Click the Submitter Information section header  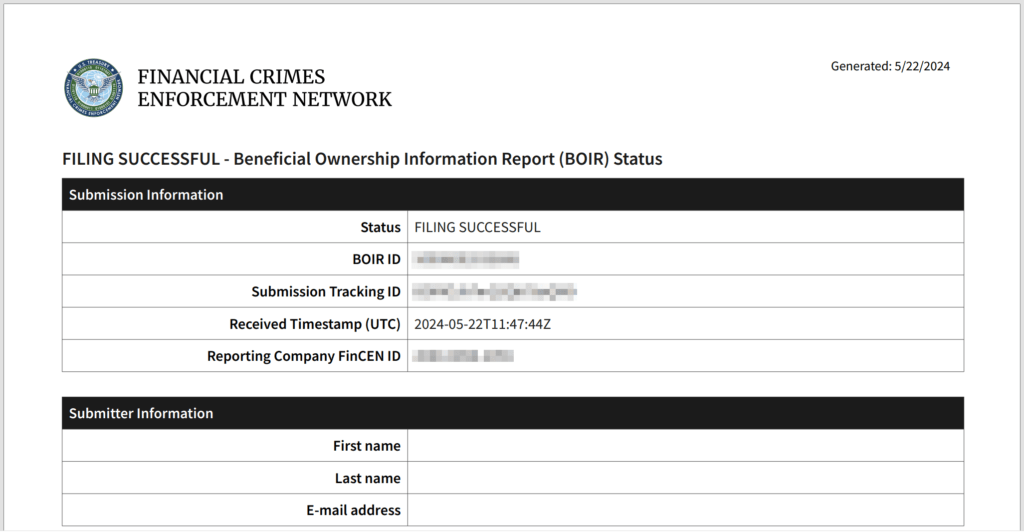point(513,413)
